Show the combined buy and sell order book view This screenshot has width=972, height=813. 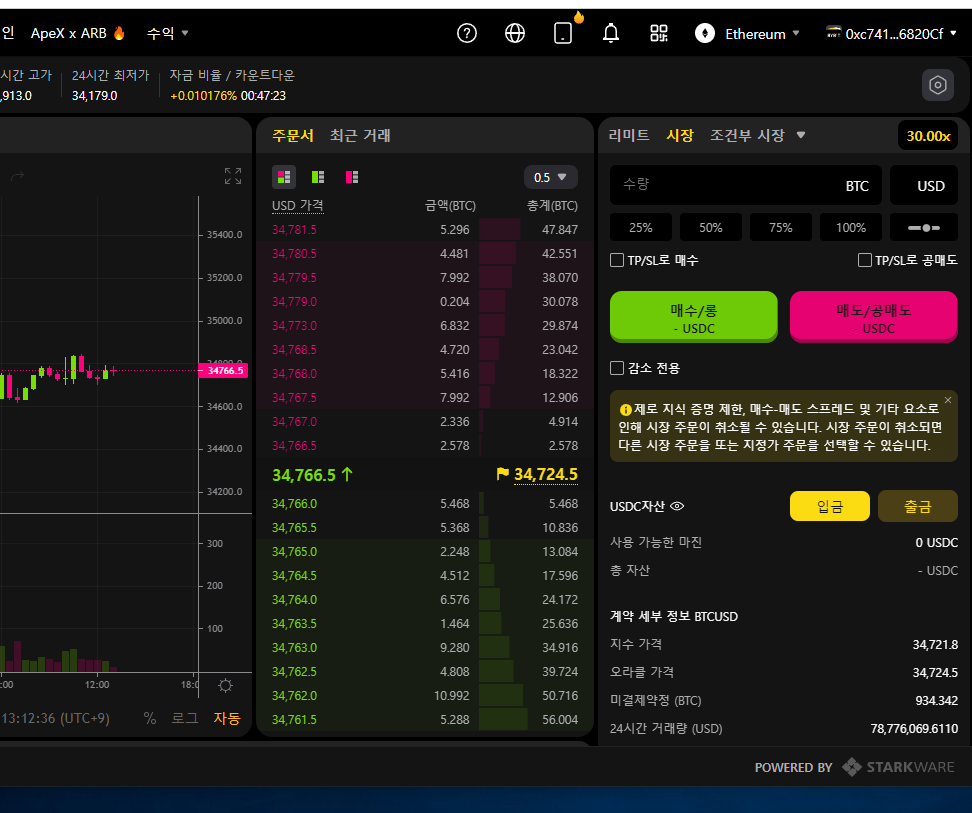coord(284,177)
